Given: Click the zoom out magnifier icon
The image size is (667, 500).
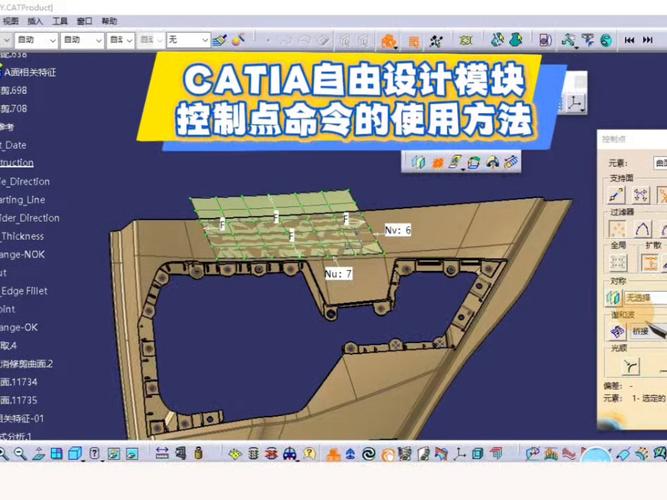Looking at the screenshot, I should [20, 454].
